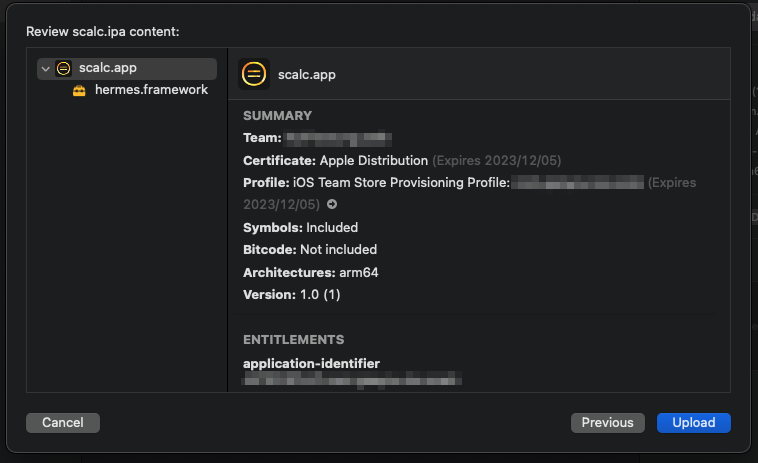Collapse the scalc.app tree disclosure chevron

tap(45, 69)
